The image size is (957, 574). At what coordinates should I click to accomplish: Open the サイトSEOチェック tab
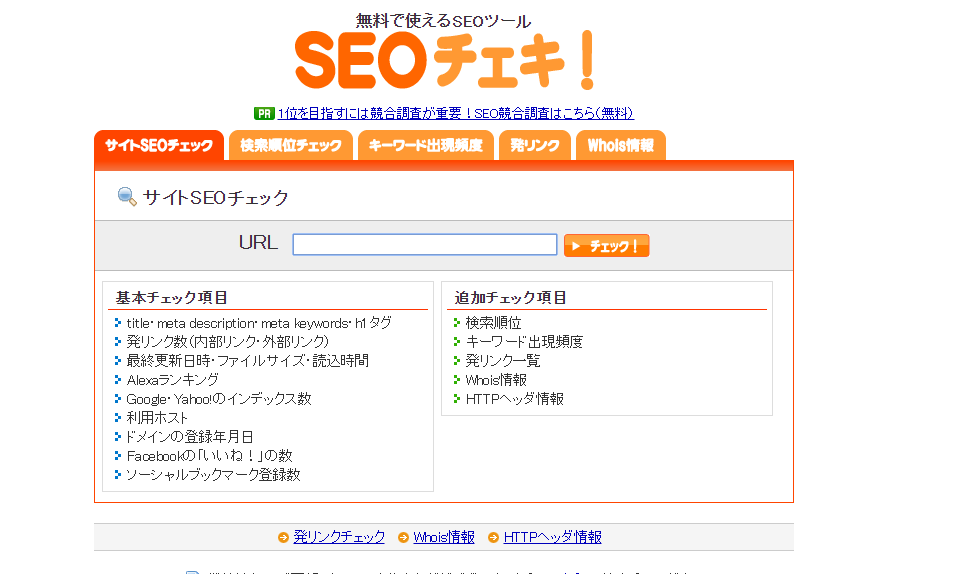coord(159,145)
